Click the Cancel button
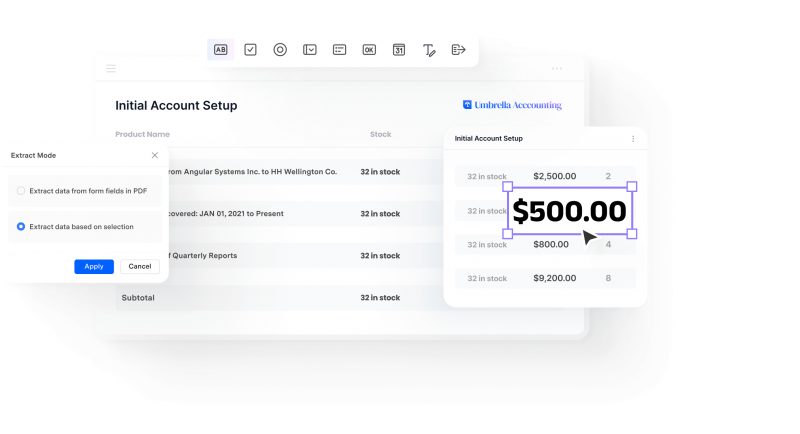The width and height of the screenshot is (800, 434). click(x=140, y=266)
